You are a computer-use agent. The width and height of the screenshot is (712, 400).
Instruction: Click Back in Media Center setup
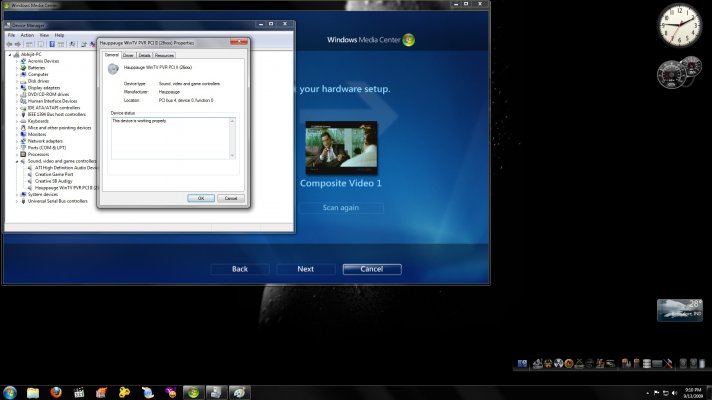240,269
